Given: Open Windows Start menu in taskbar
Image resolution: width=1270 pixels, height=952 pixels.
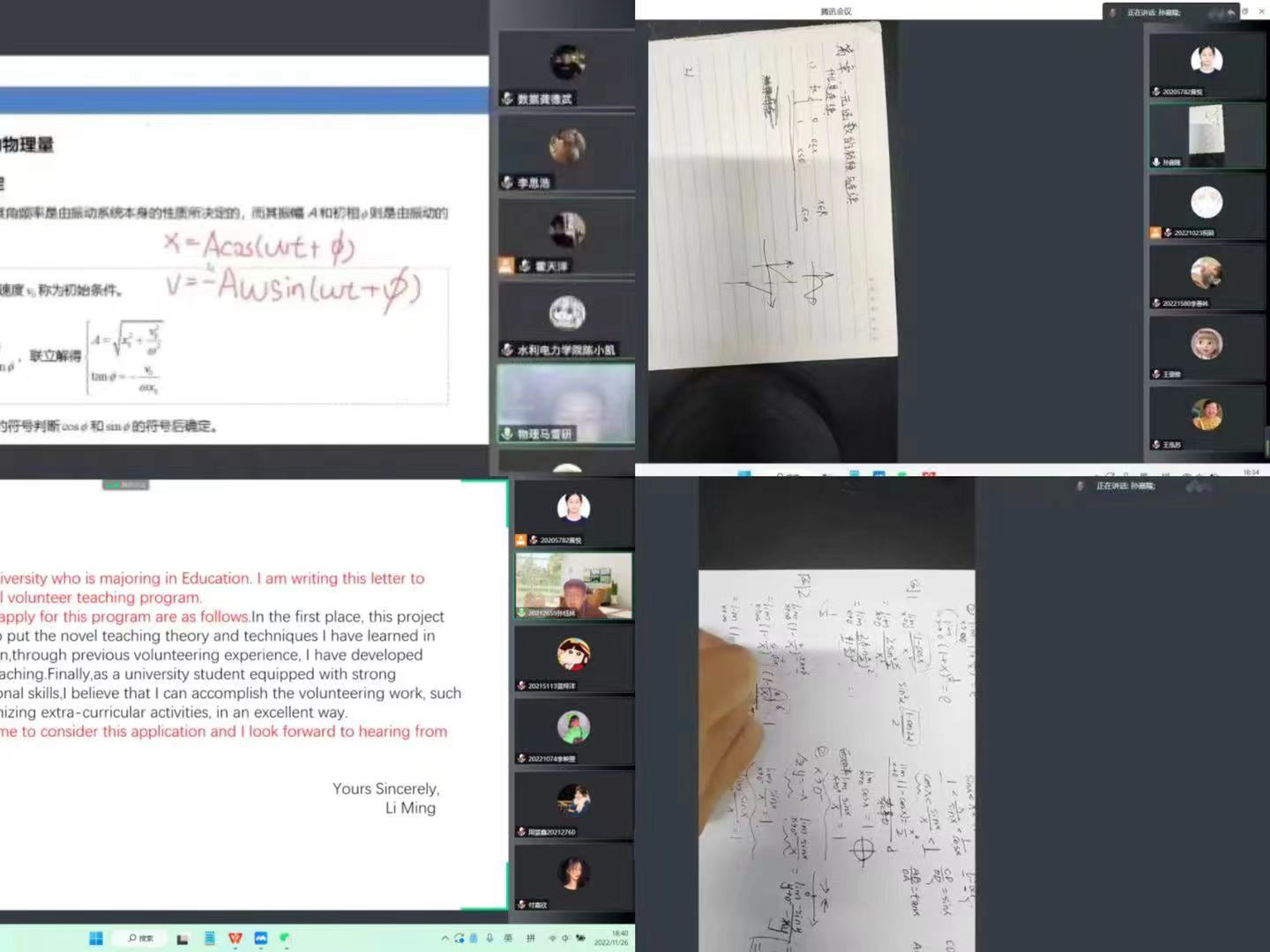Looking at the screenshot, I should tap(96, 938).
